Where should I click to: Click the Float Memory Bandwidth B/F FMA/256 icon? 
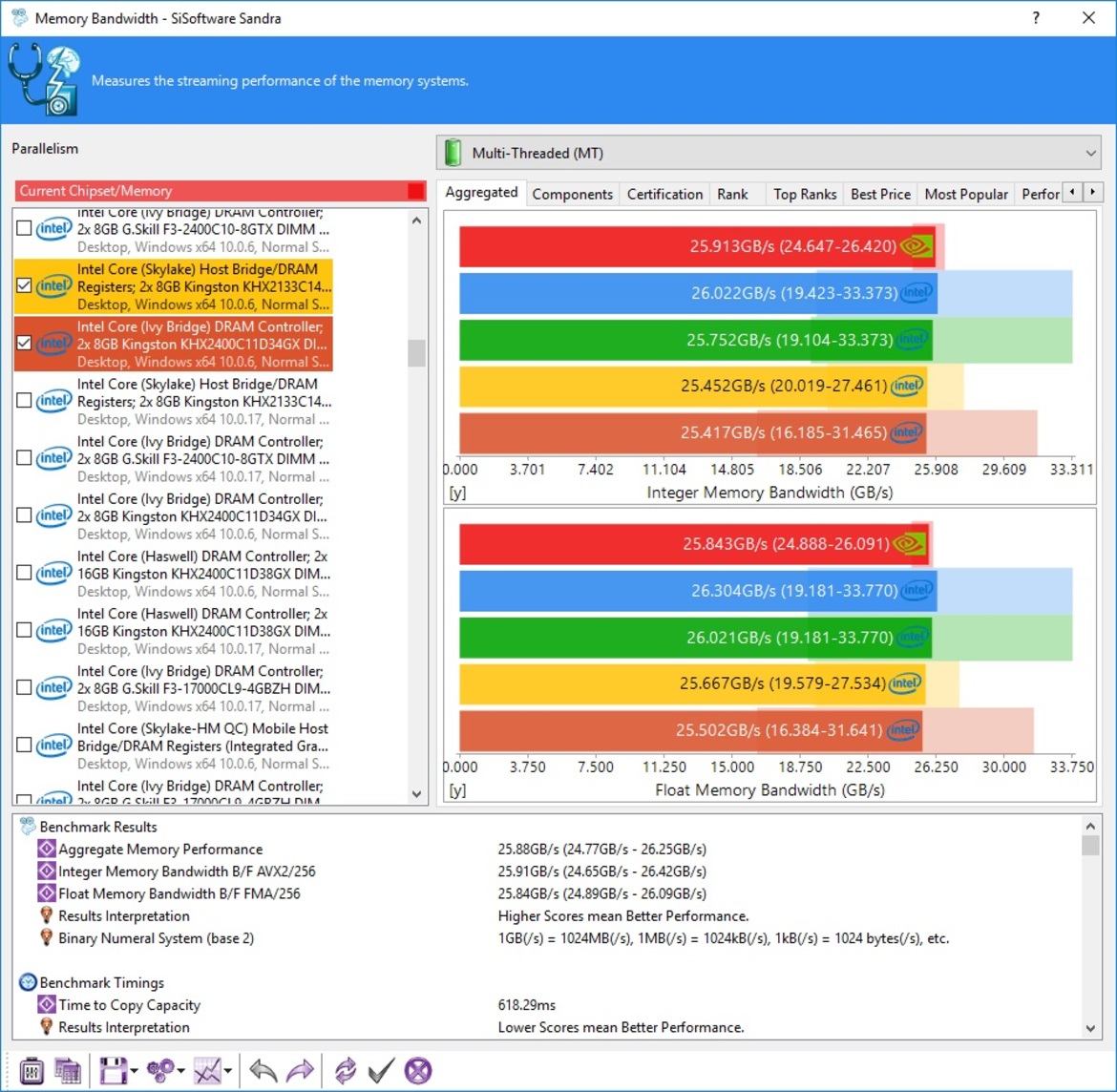(x=47, y=892)
